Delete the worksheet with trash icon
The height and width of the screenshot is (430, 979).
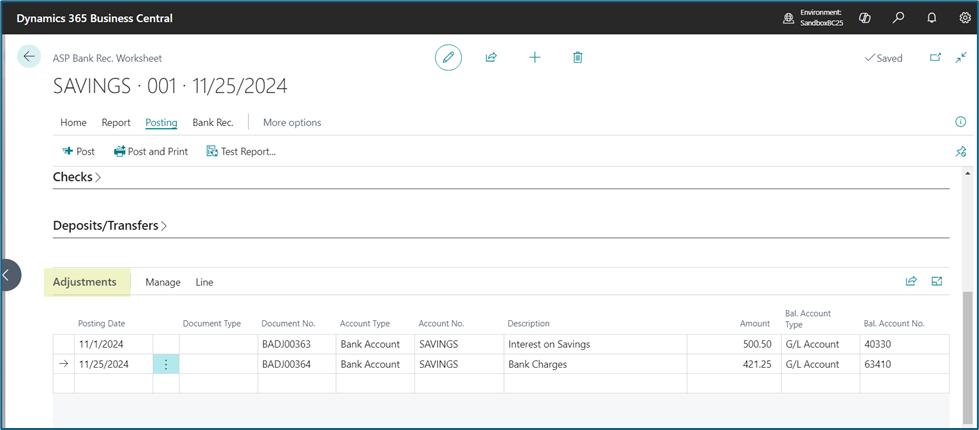pos(578,57)
